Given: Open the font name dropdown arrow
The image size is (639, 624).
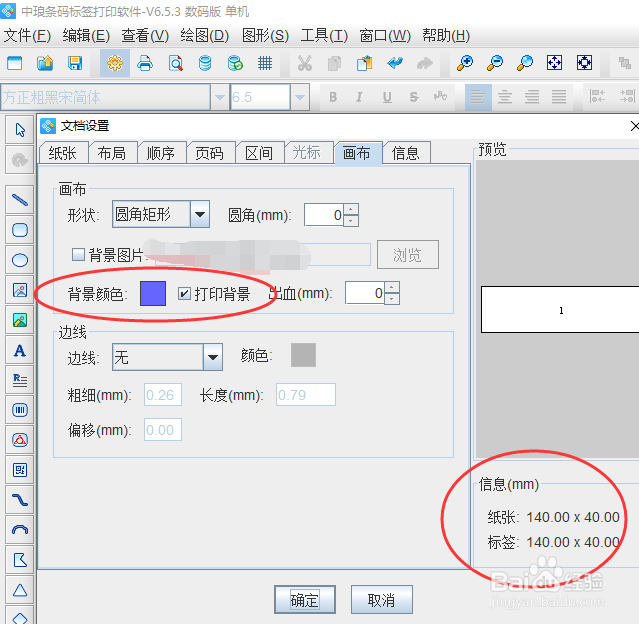Looking at the screenshot, I should 220,97.
